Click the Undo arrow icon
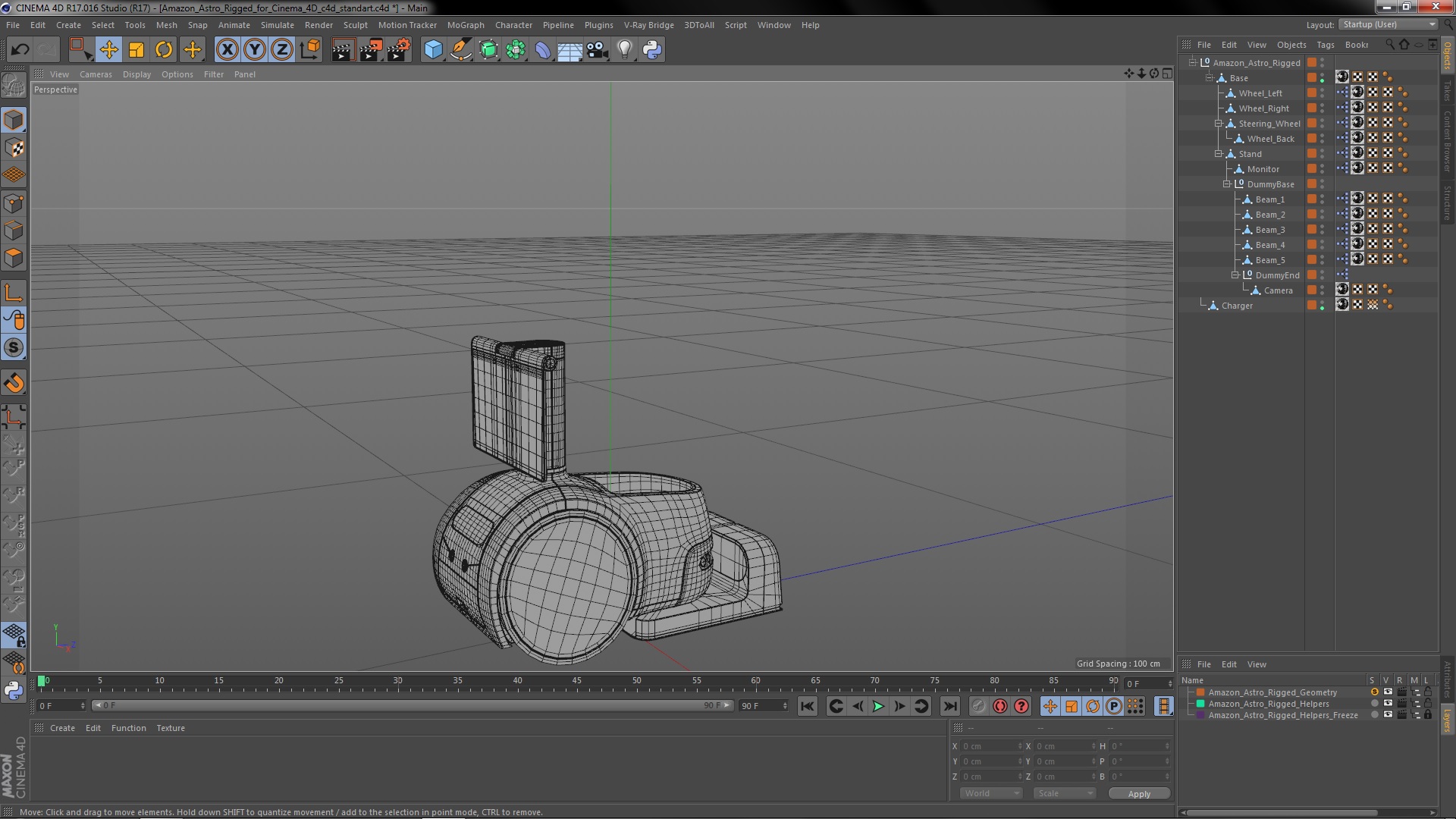 tap(20, 50)
